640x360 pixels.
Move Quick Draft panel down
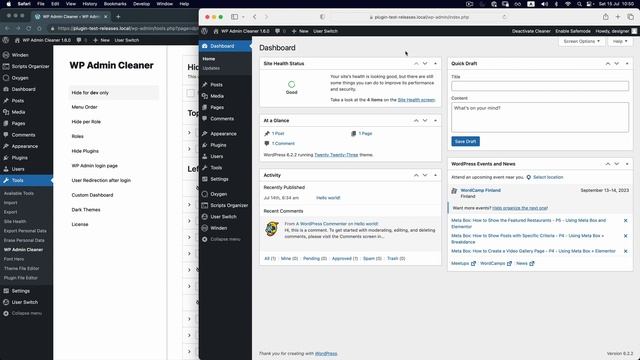pos(617,64)
